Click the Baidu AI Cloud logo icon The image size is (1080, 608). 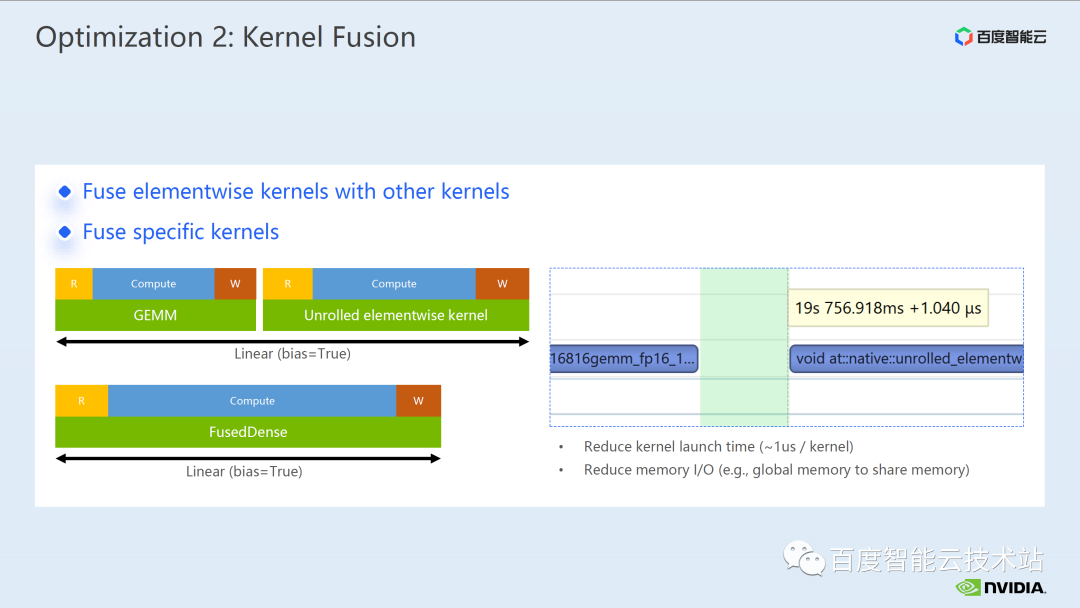(x=963, y=37)
